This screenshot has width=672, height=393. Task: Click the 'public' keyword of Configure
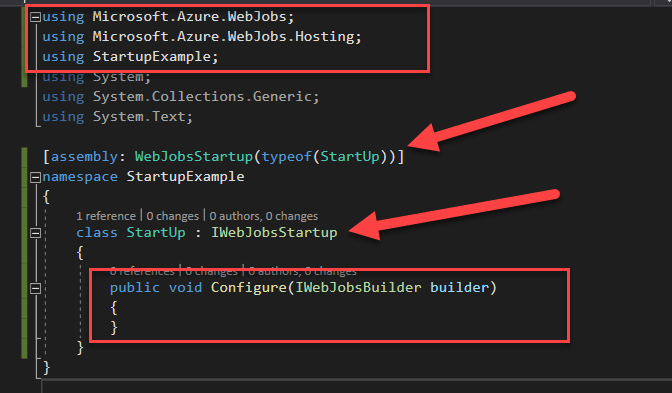pyautogui.click(x=135, y=287)
